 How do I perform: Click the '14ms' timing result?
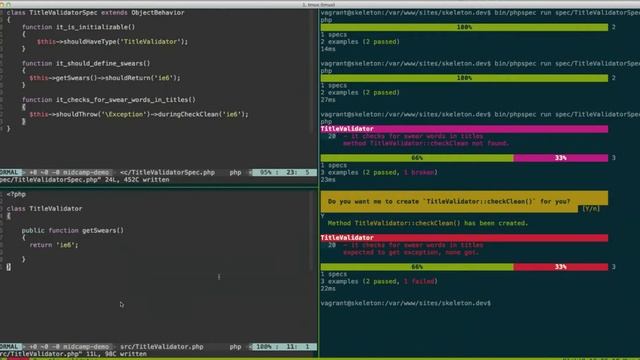pyautogui.click(x=328, y=49)
